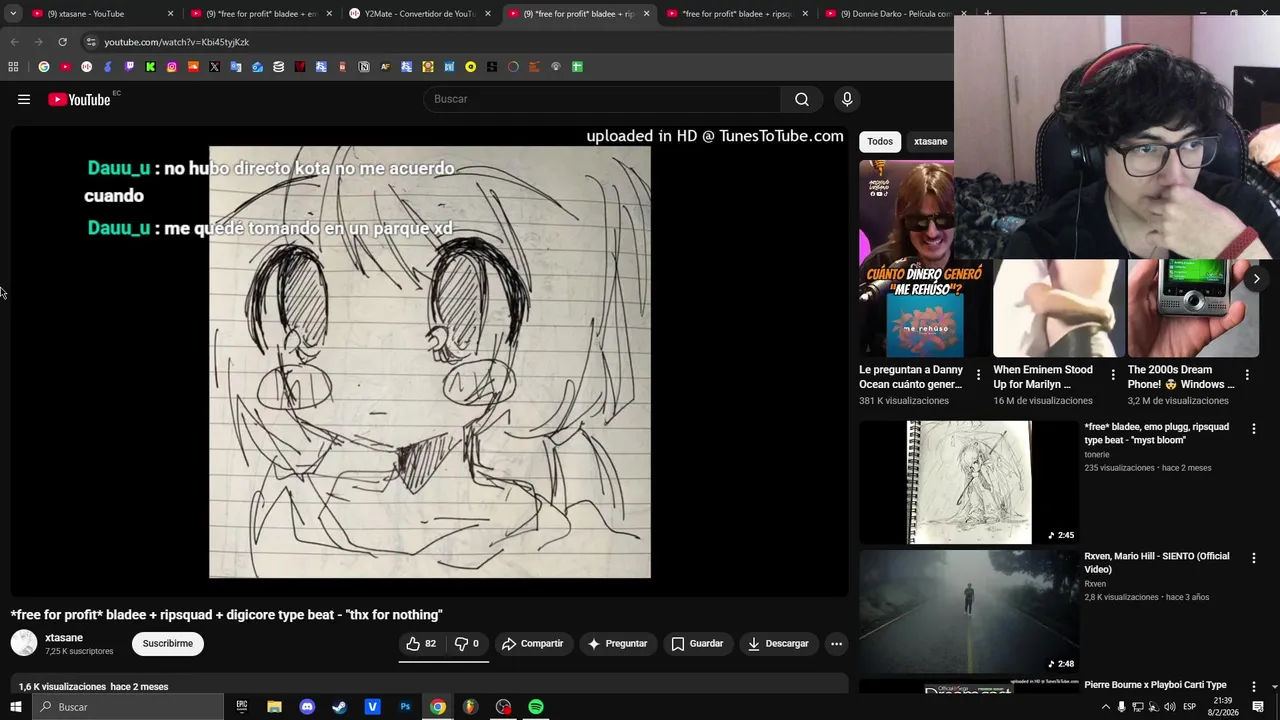Reload the page
The width and height of the screenshot is (1280, 720).
(62, 42)
